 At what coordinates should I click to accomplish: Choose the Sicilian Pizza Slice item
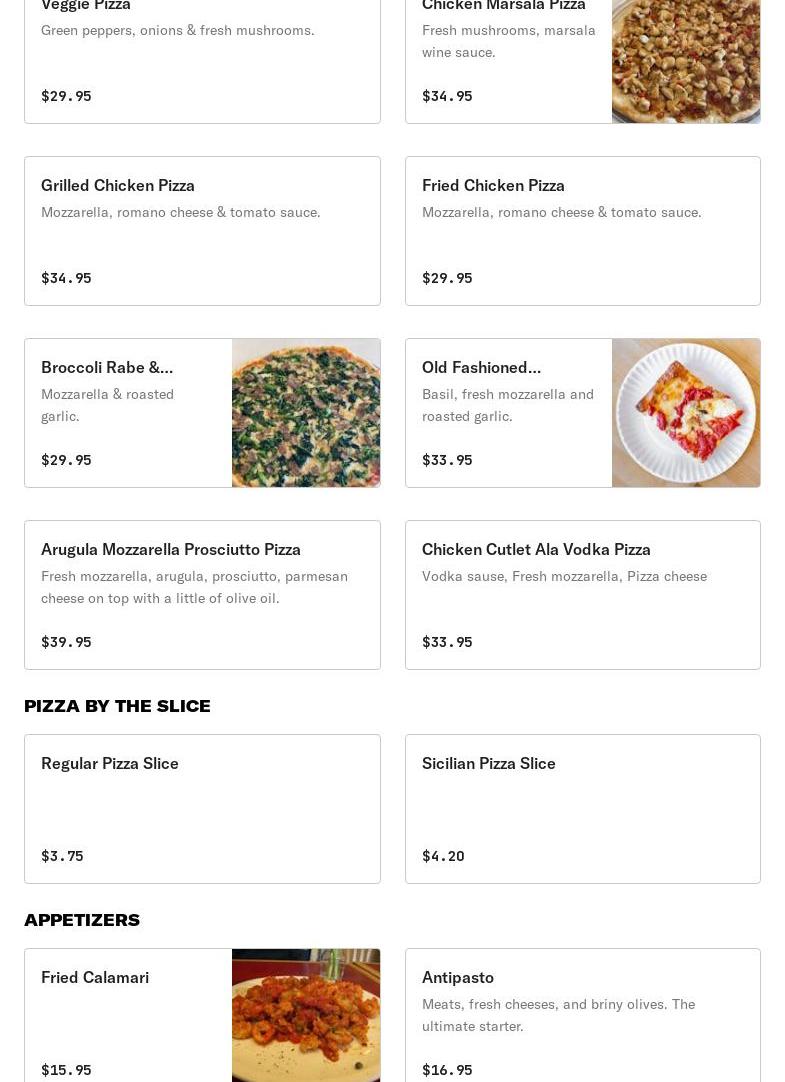(583, 809)
